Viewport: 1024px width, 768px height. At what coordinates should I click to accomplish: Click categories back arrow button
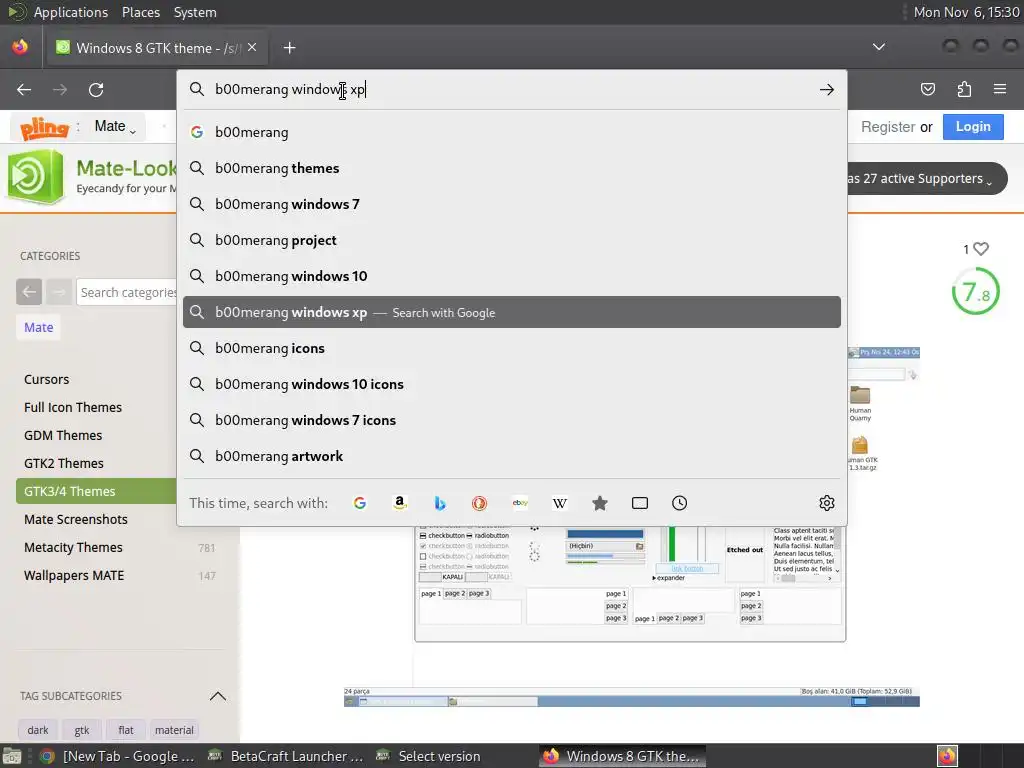click(29, 292)
